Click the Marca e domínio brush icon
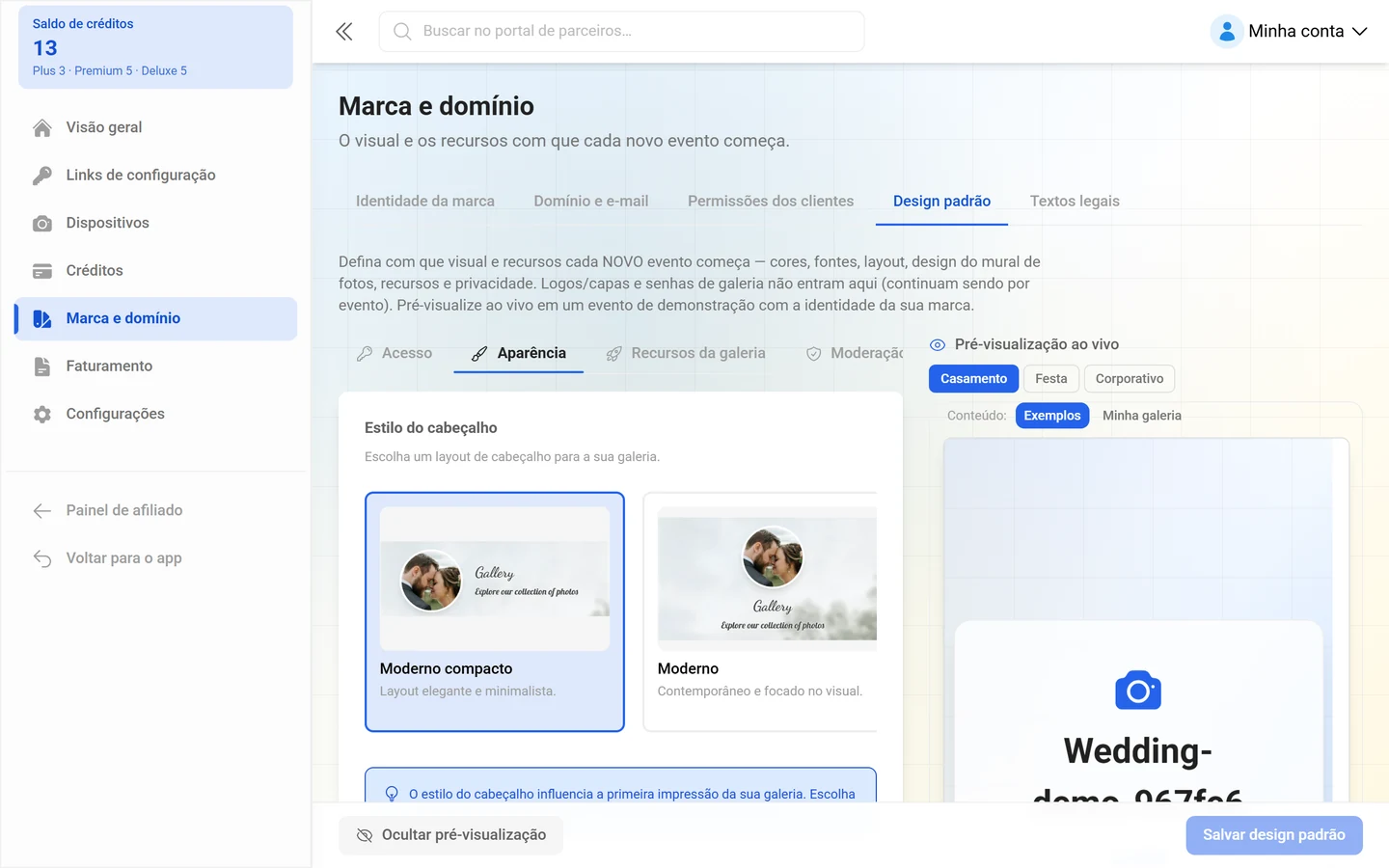Screen dimensions: 1389x868 42,319
